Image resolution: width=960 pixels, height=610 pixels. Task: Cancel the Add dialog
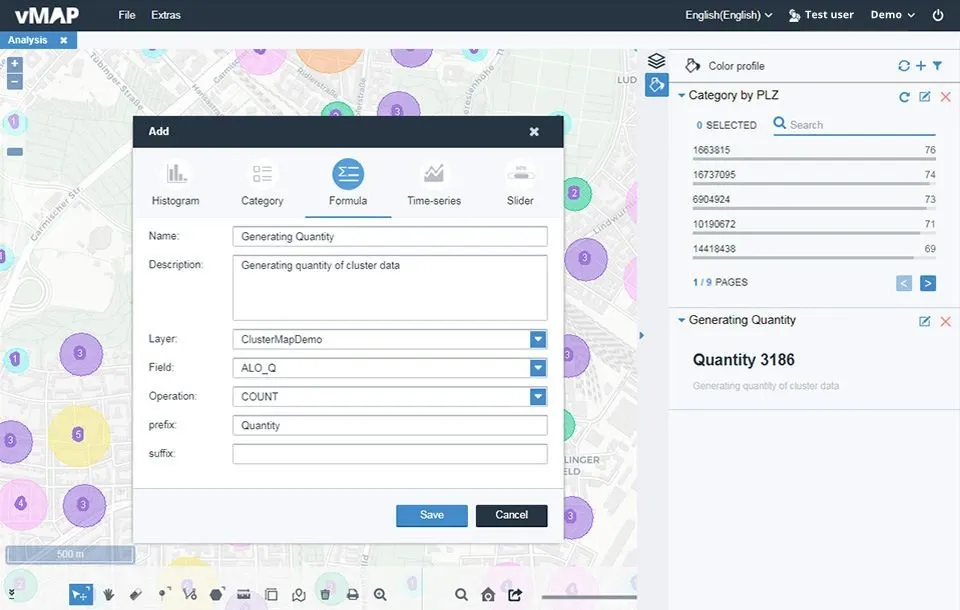pos(511,515)
